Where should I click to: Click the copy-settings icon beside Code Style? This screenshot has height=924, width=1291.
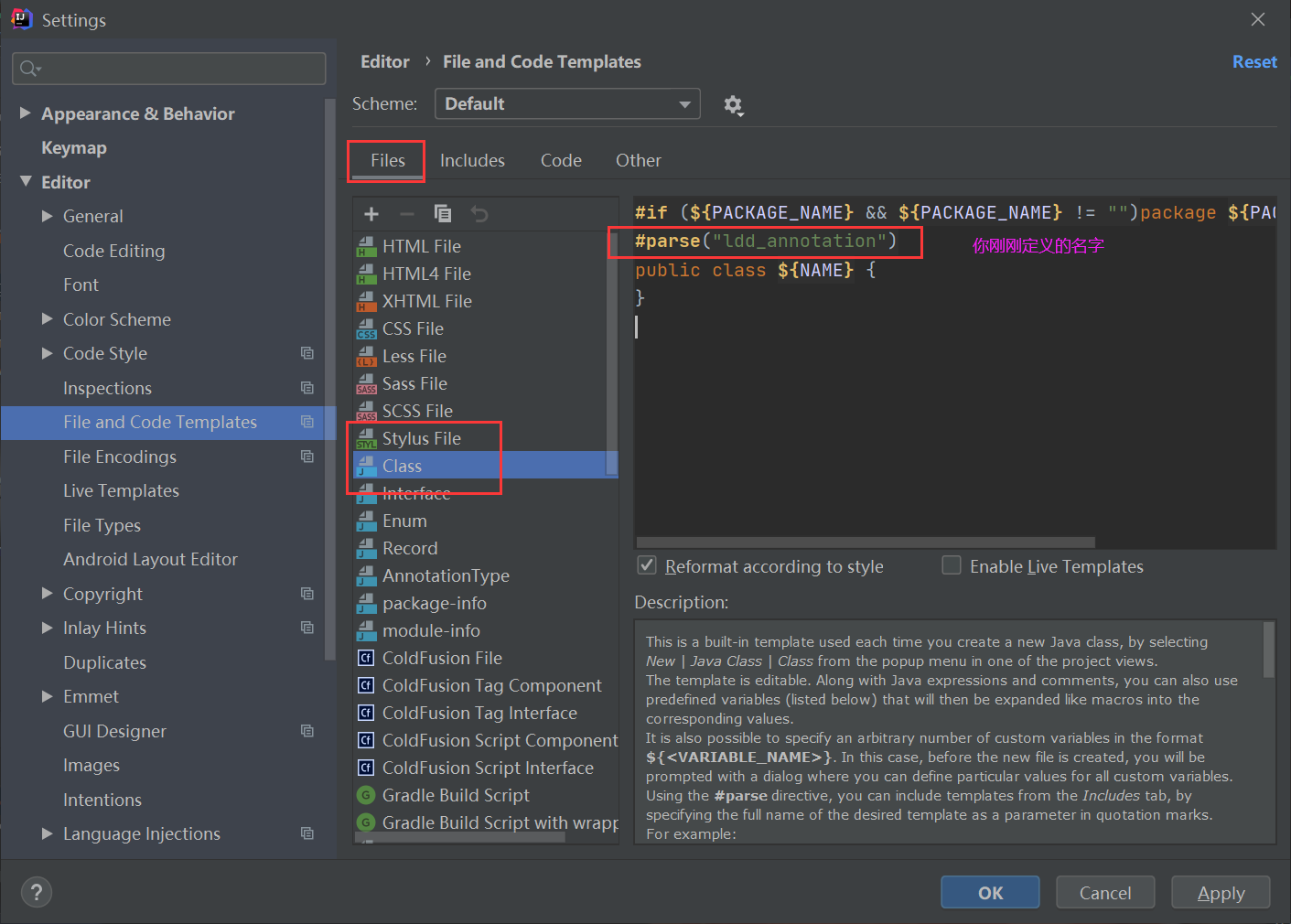307,353
